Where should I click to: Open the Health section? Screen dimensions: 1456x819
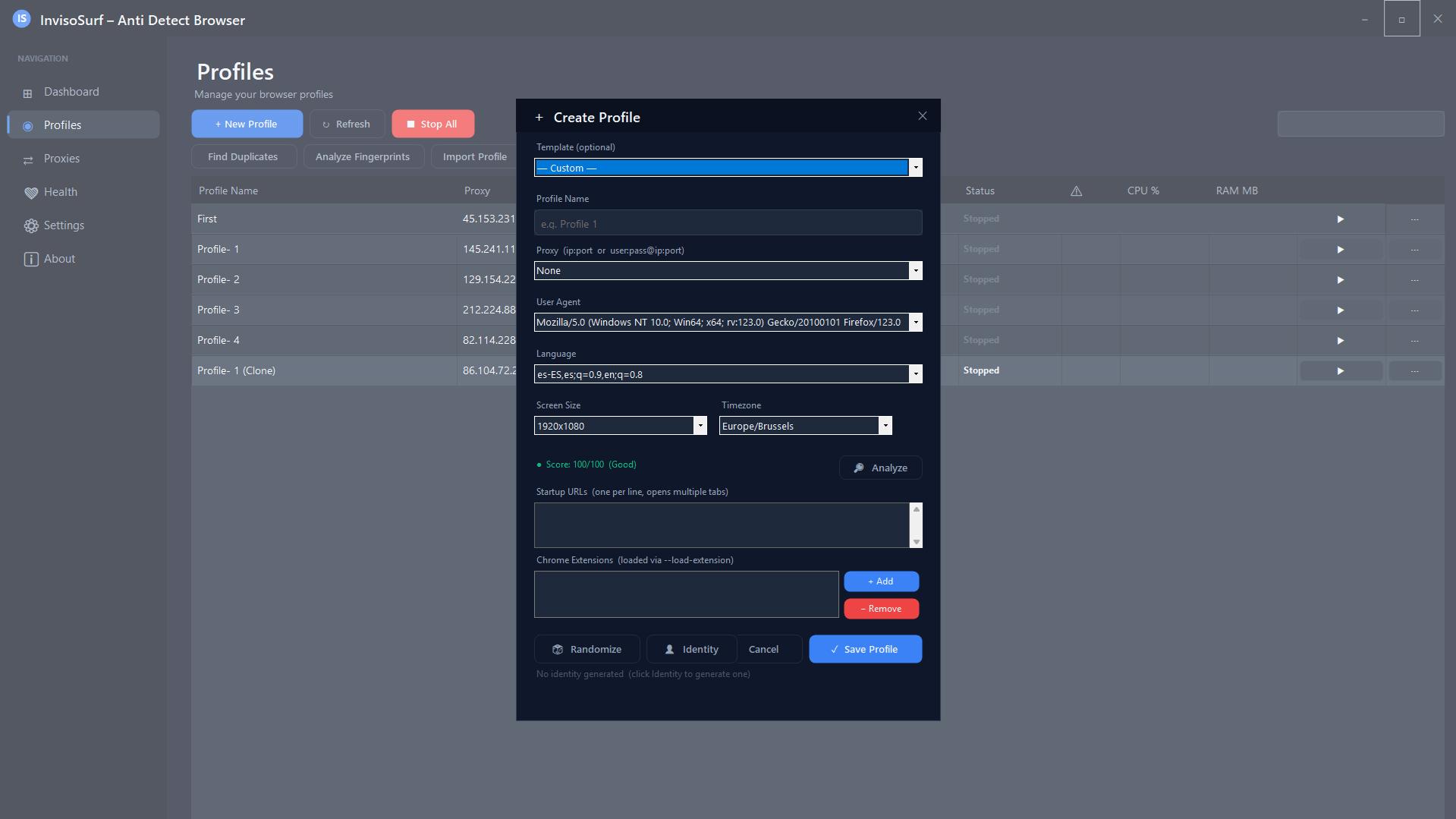point(83,192)
